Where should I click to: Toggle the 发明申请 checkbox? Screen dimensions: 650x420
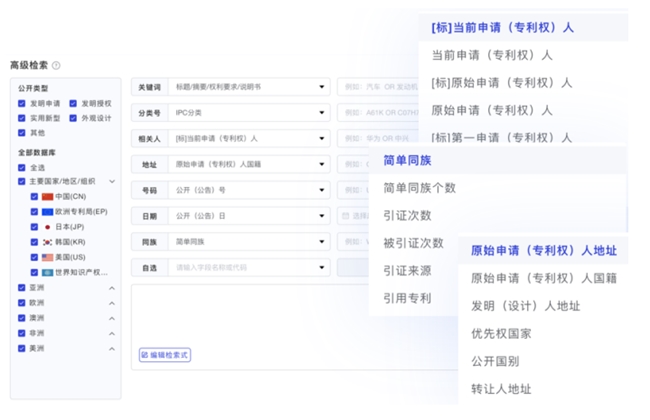[x=22, y=103]
